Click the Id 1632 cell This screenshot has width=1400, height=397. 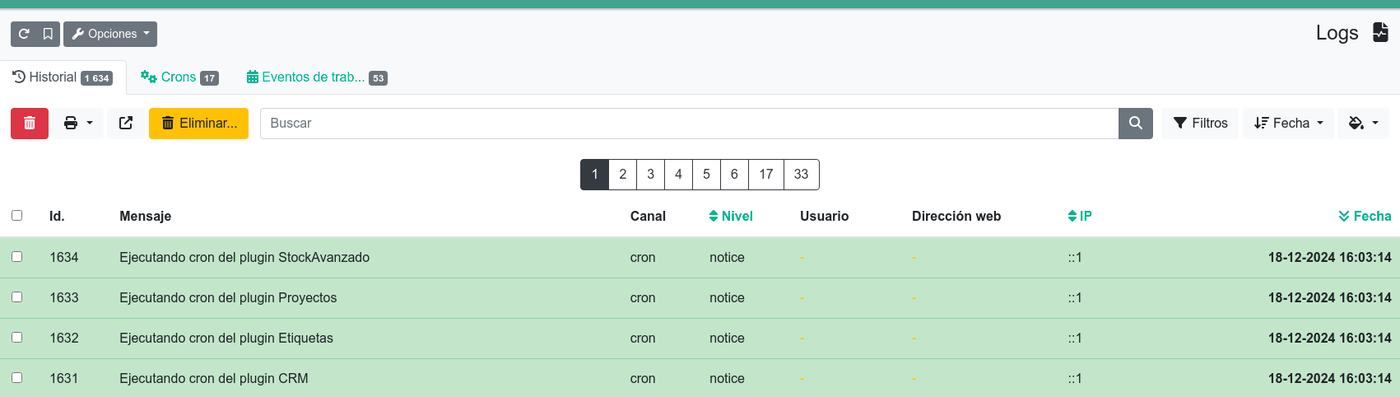click(64, 338)
